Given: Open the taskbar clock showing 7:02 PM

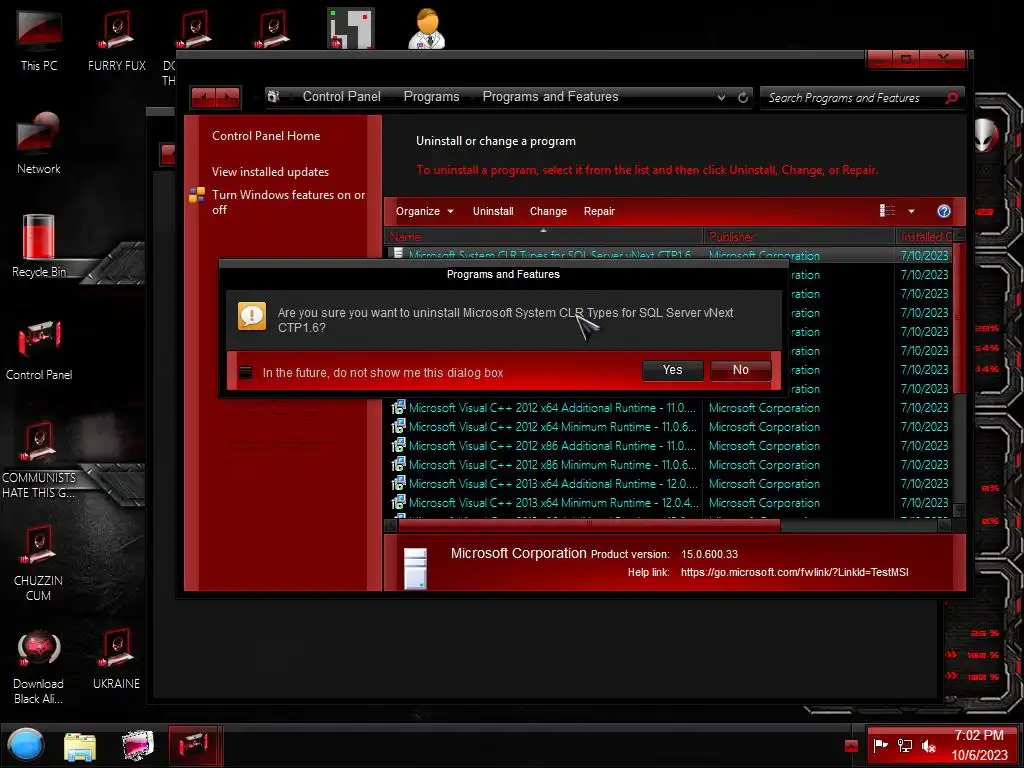Looking at the screenshot, I should (978, 745).
